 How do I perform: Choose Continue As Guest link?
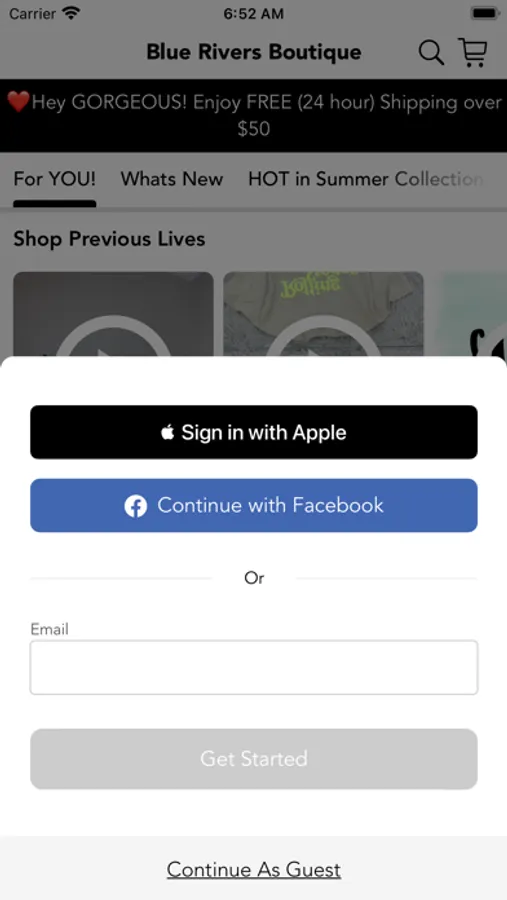click(254, 870)
